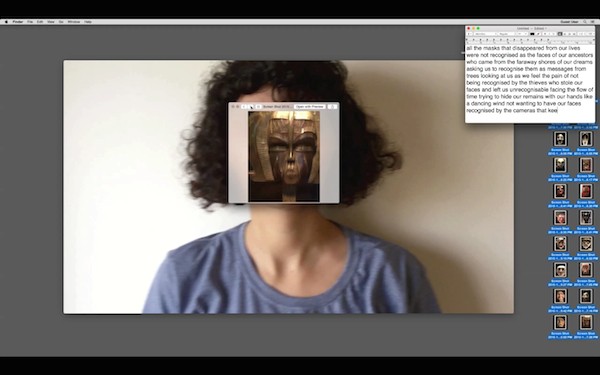Image resolution: width=600 pixels, height=375 pixels.
Task: Open the font size combo box
Action: (x=522, y=34)
